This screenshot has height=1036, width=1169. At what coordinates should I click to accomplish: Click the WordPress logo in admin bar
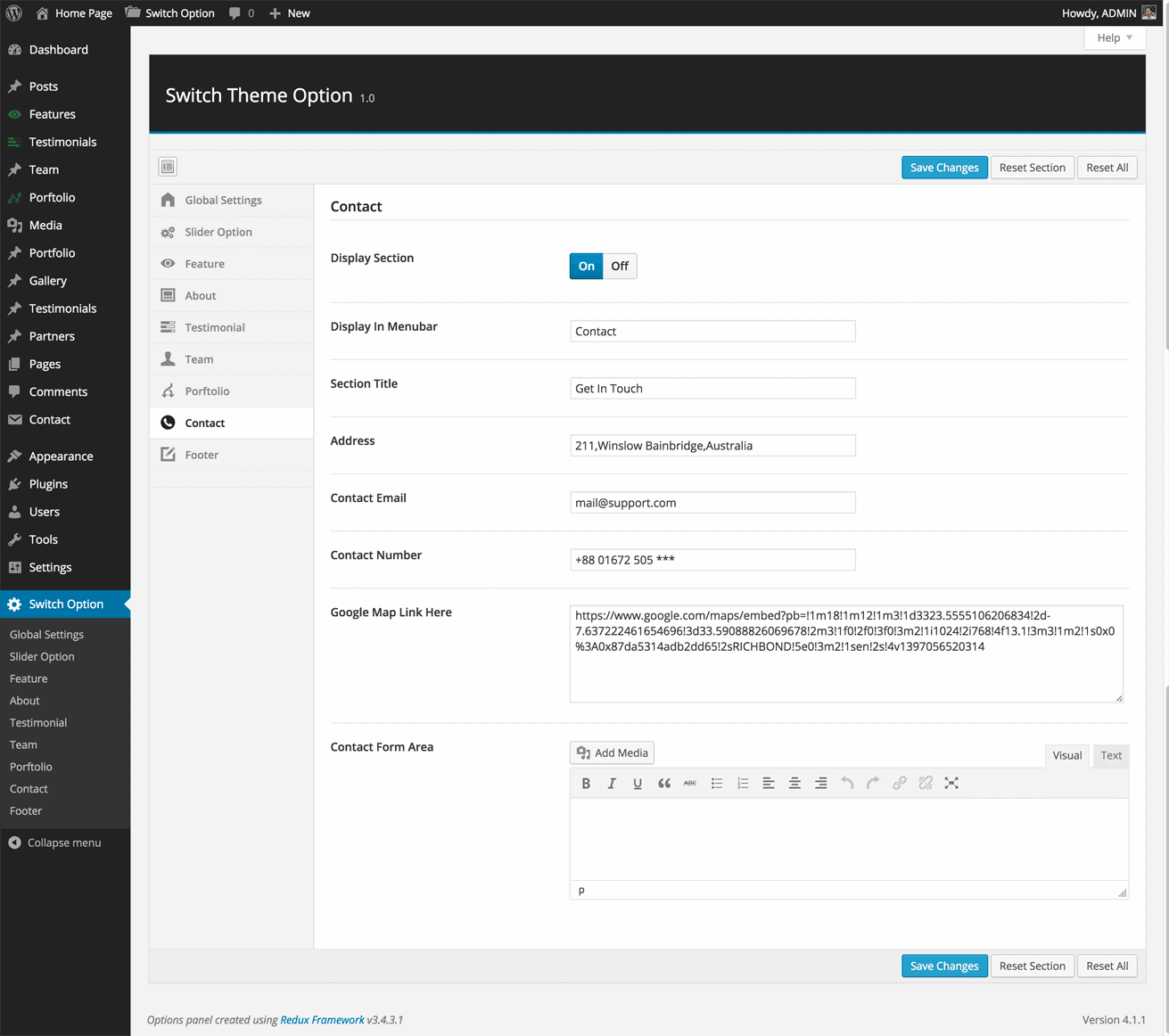(x=14, y=13)
